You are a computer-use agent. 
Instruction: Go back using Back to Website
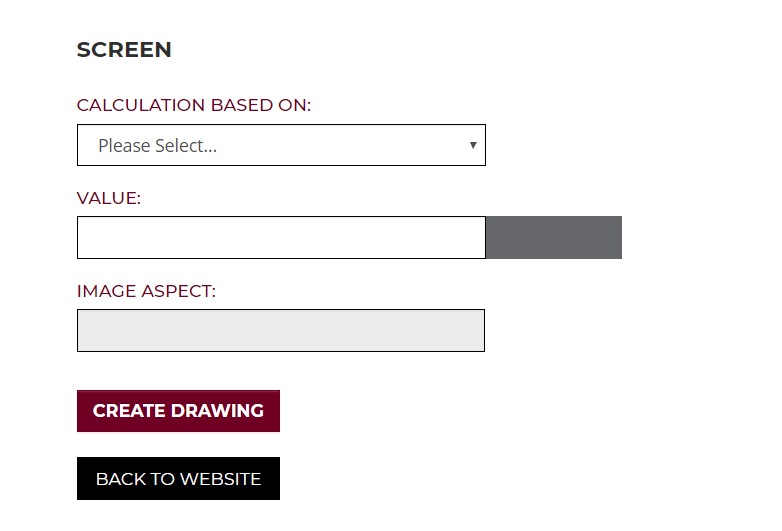[x=178, y=479]
